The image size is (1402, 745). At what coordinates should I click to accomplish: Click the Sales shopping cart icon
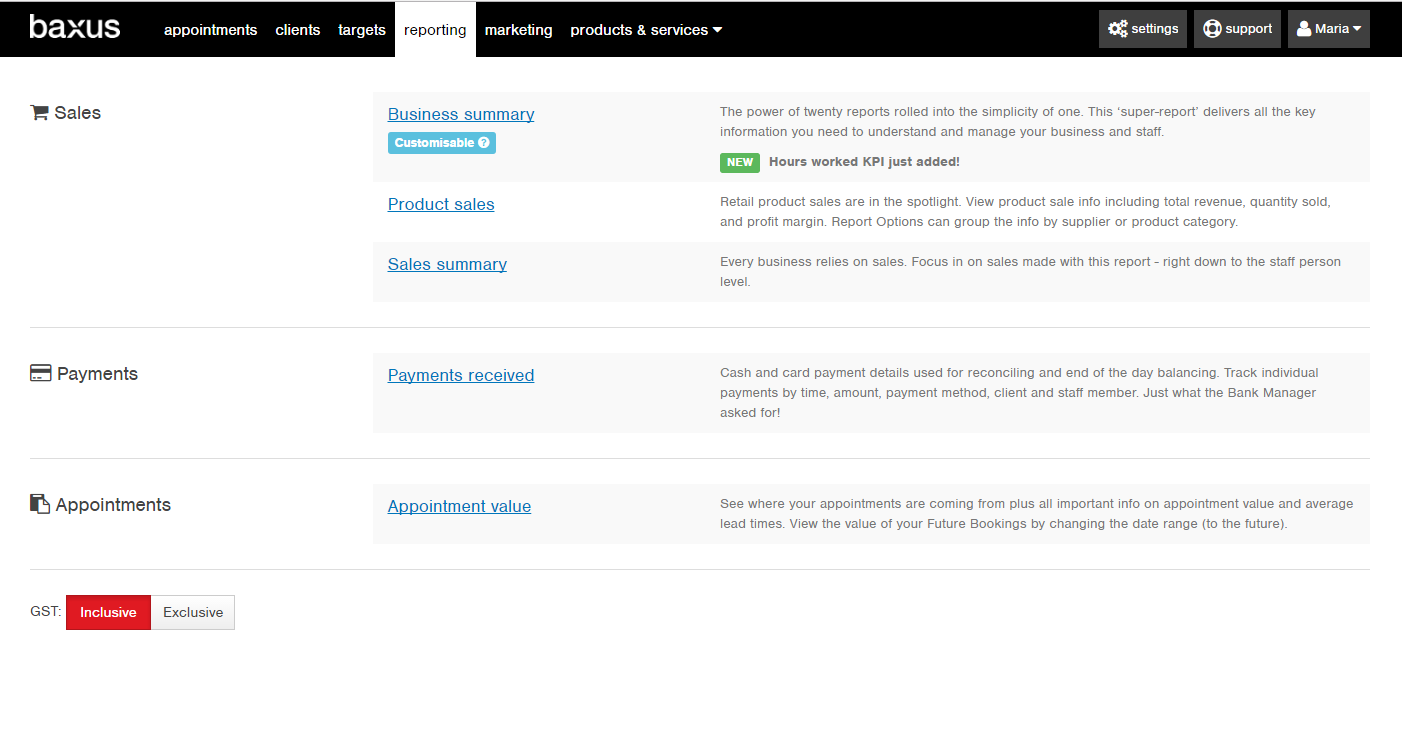coord(39,112)
